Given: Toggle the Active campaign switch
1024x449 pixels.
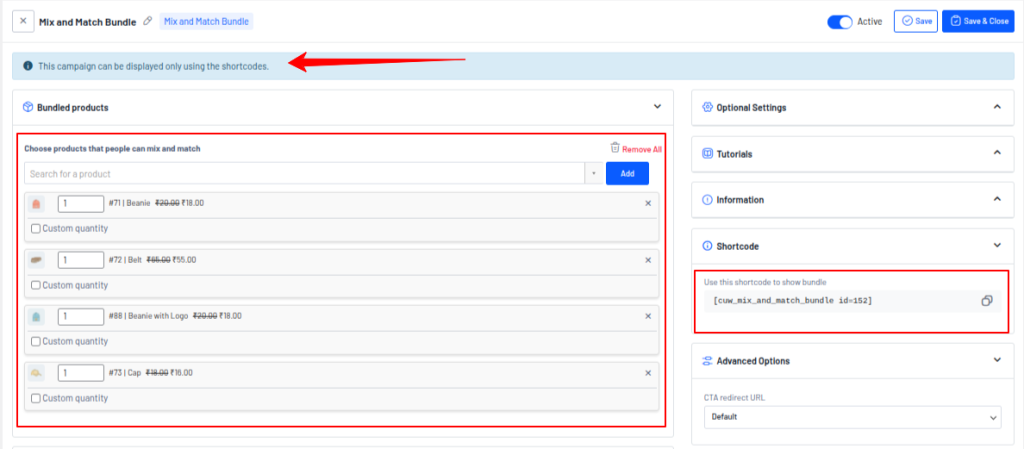Looking at the screenshot, I should [x=839, y=21].
